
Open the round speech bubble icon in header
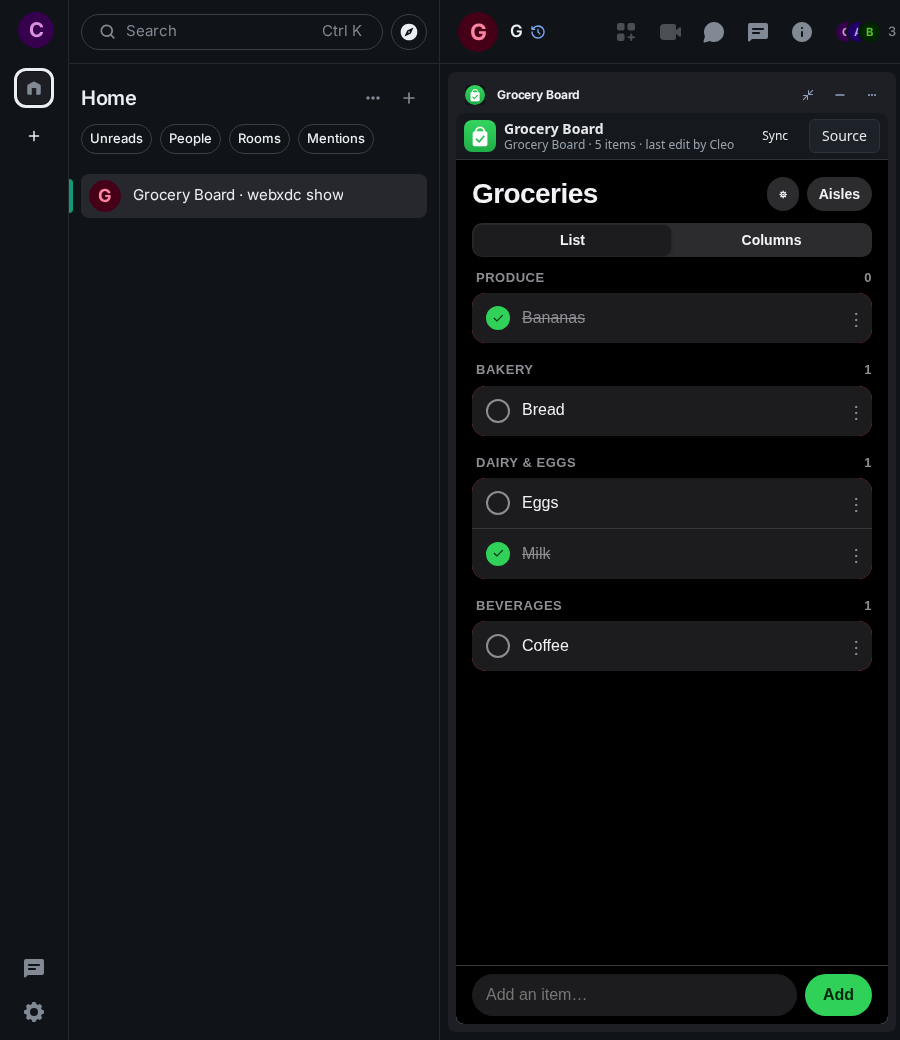click(714, 32)
